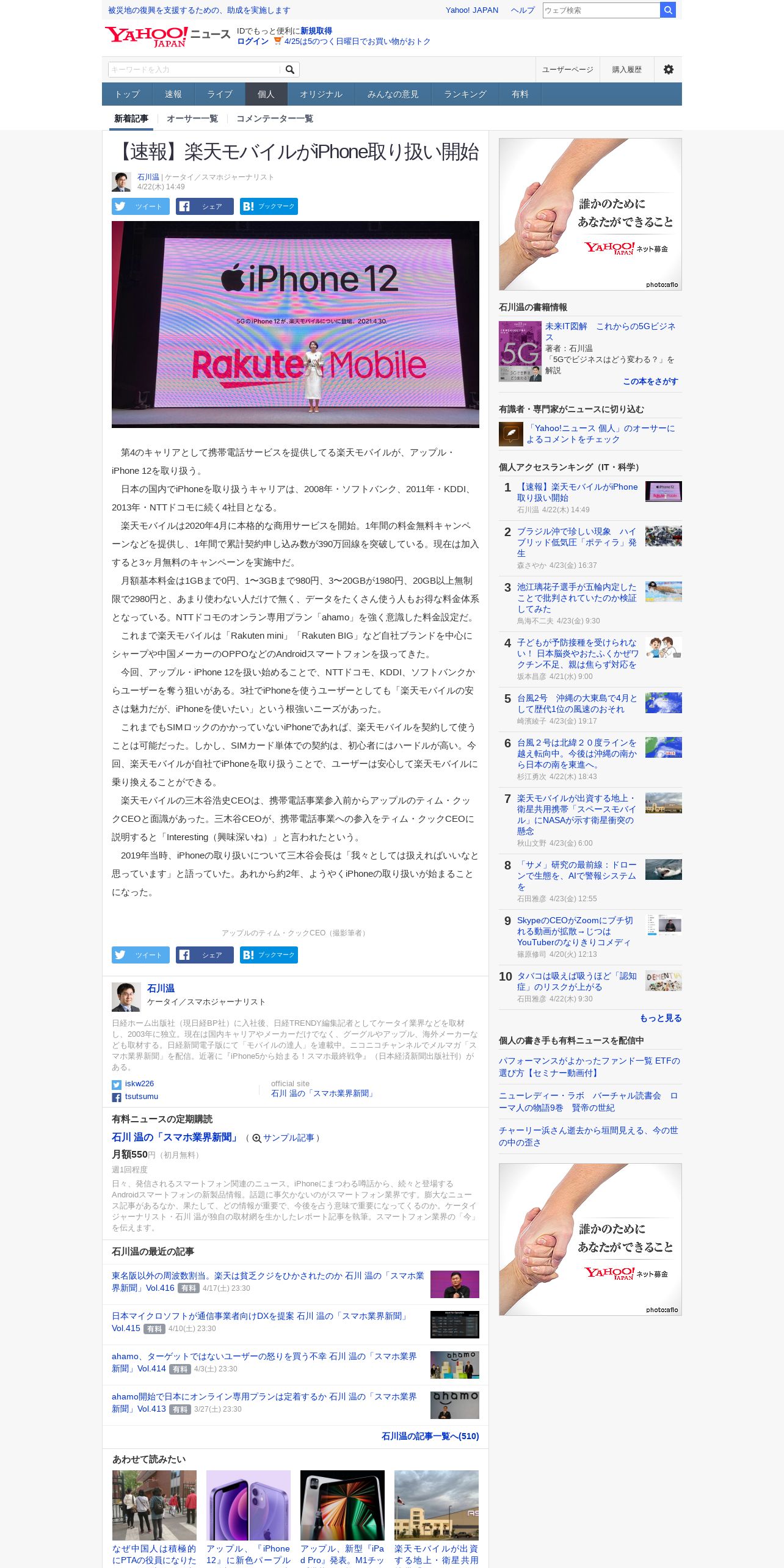The height and width of the screenshot is (1568, 784).
Task: Click the top Facebook share button
Action: point(205,206)
